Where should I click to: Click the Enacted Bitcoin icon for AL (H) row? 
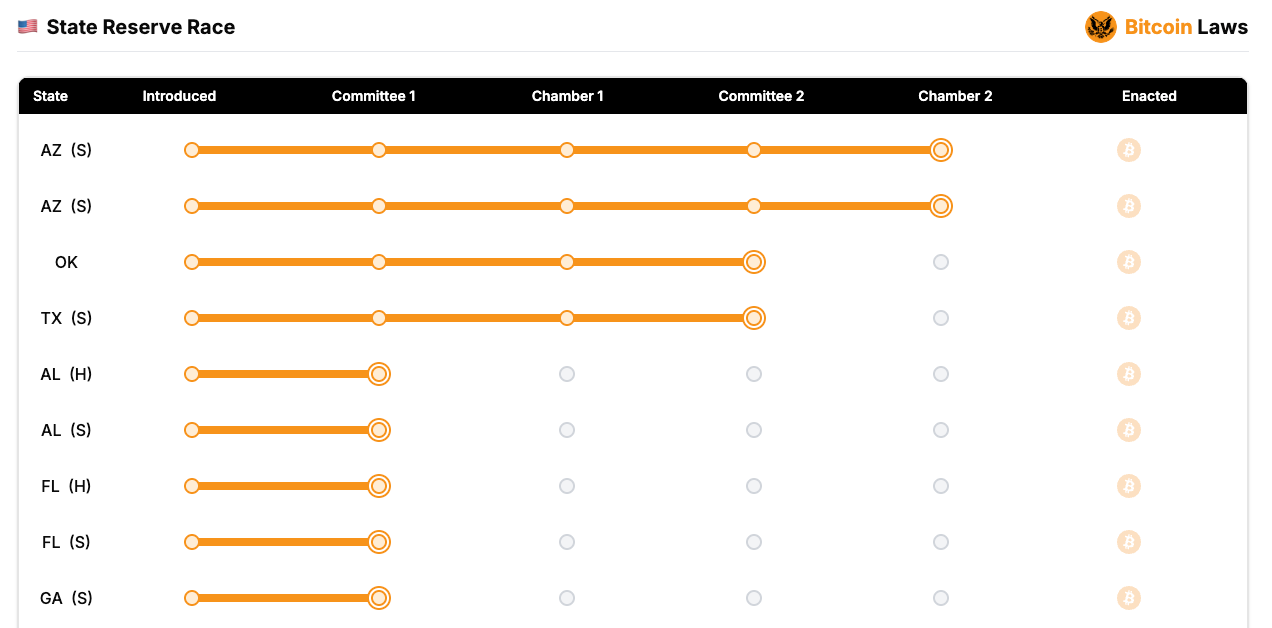point(1129,374)
